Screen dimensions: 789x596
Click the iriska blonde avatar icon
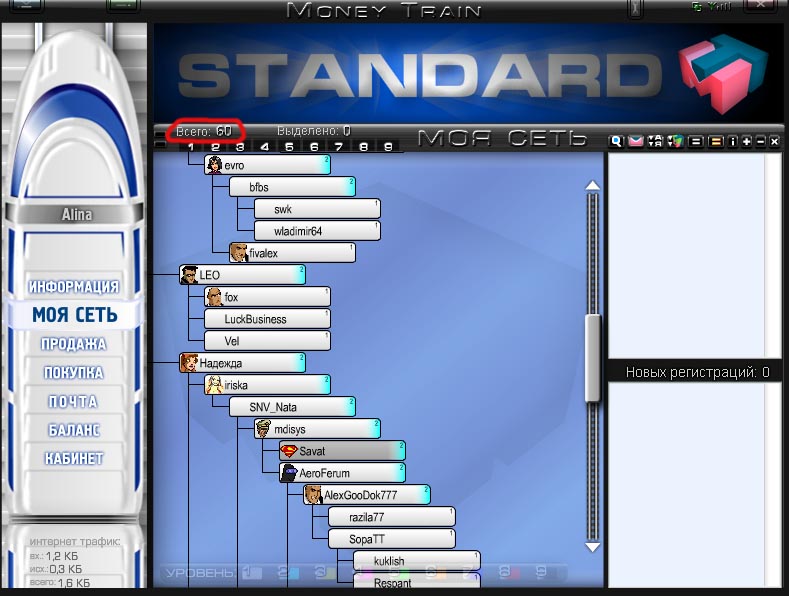[x=214, y=385]
